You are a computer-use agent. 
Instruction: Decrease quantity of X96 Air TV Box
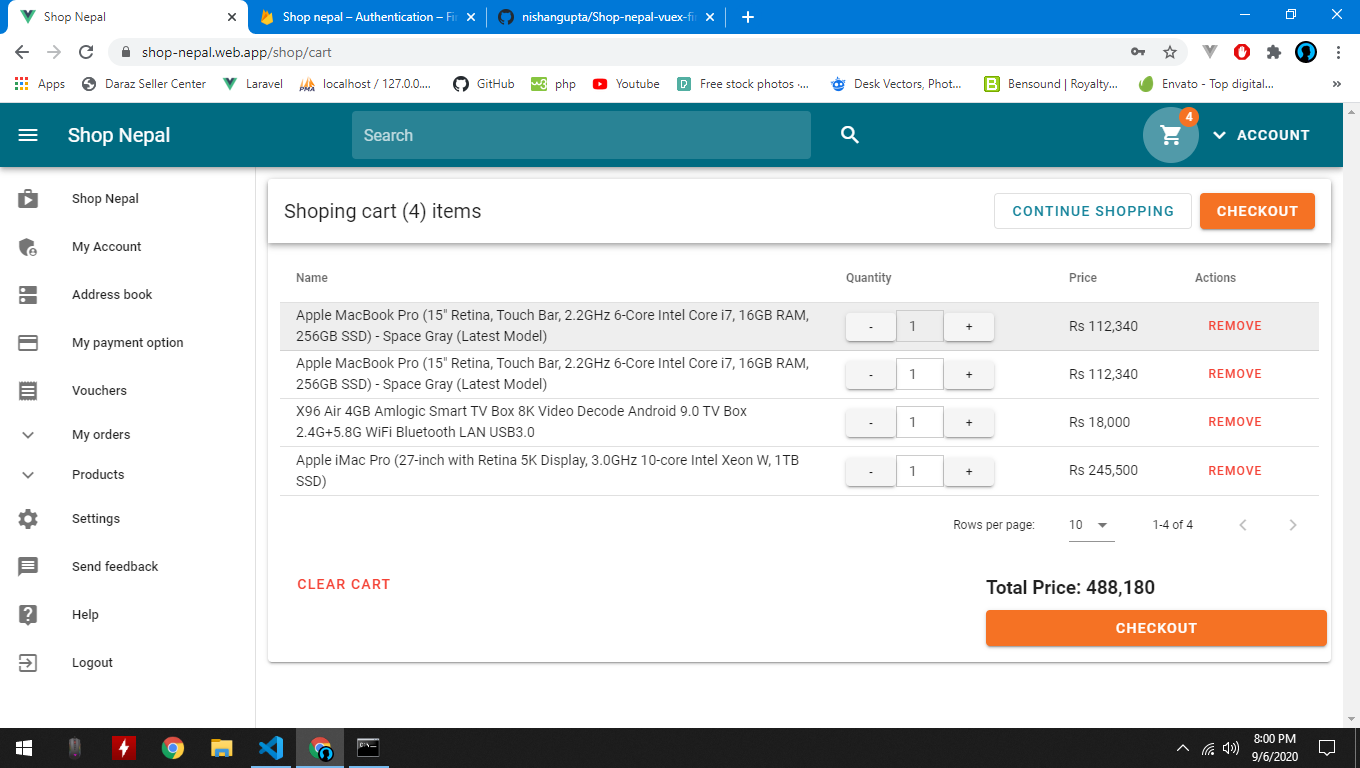coord(871,423)
